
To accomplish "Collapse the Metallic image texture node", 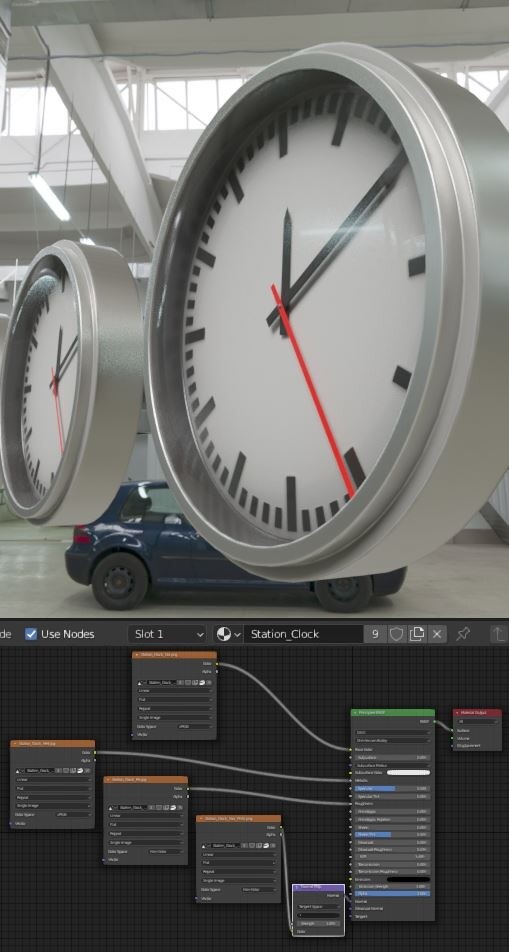I will (15, 743).
